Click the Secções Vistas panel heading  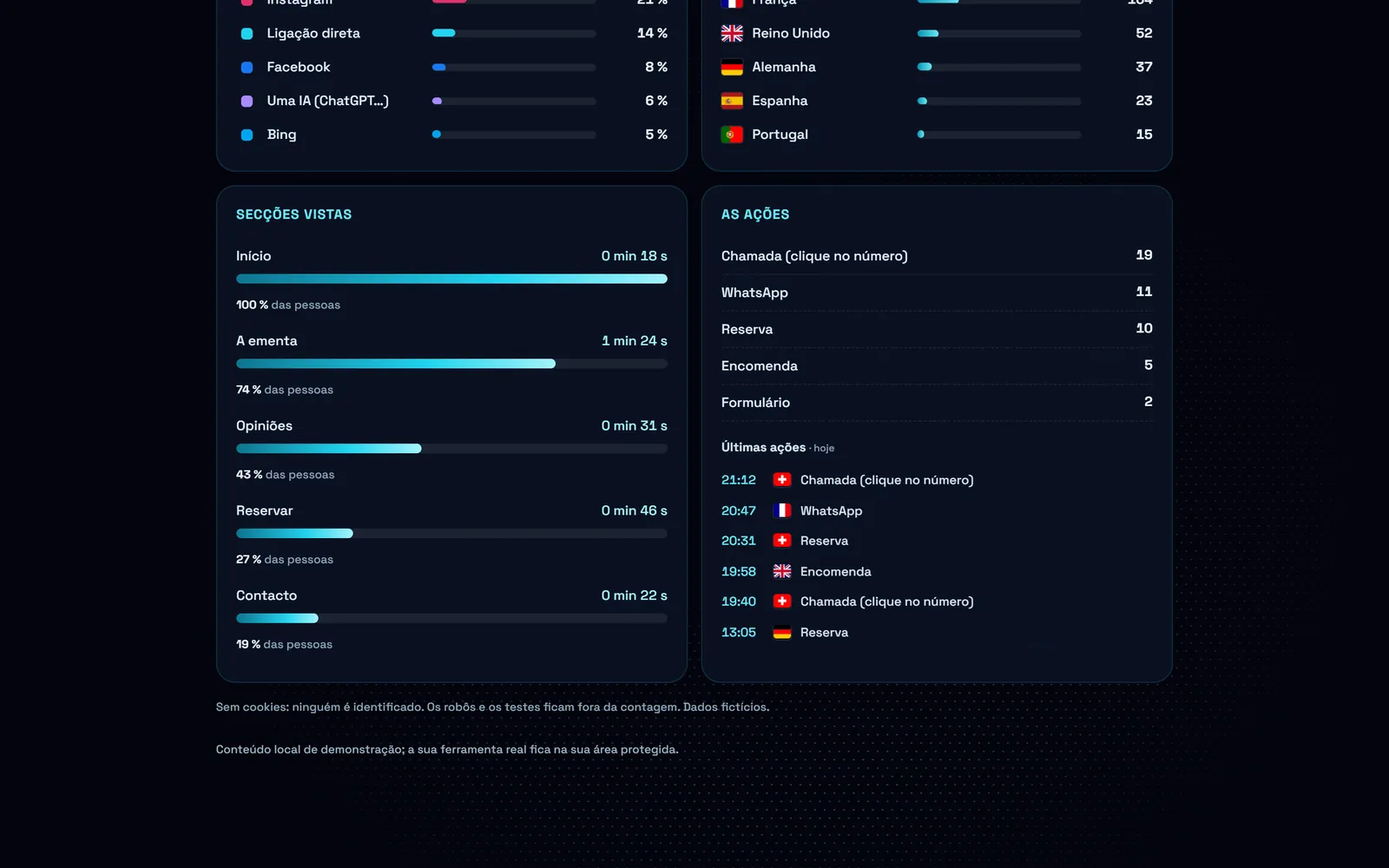point(293,214)
